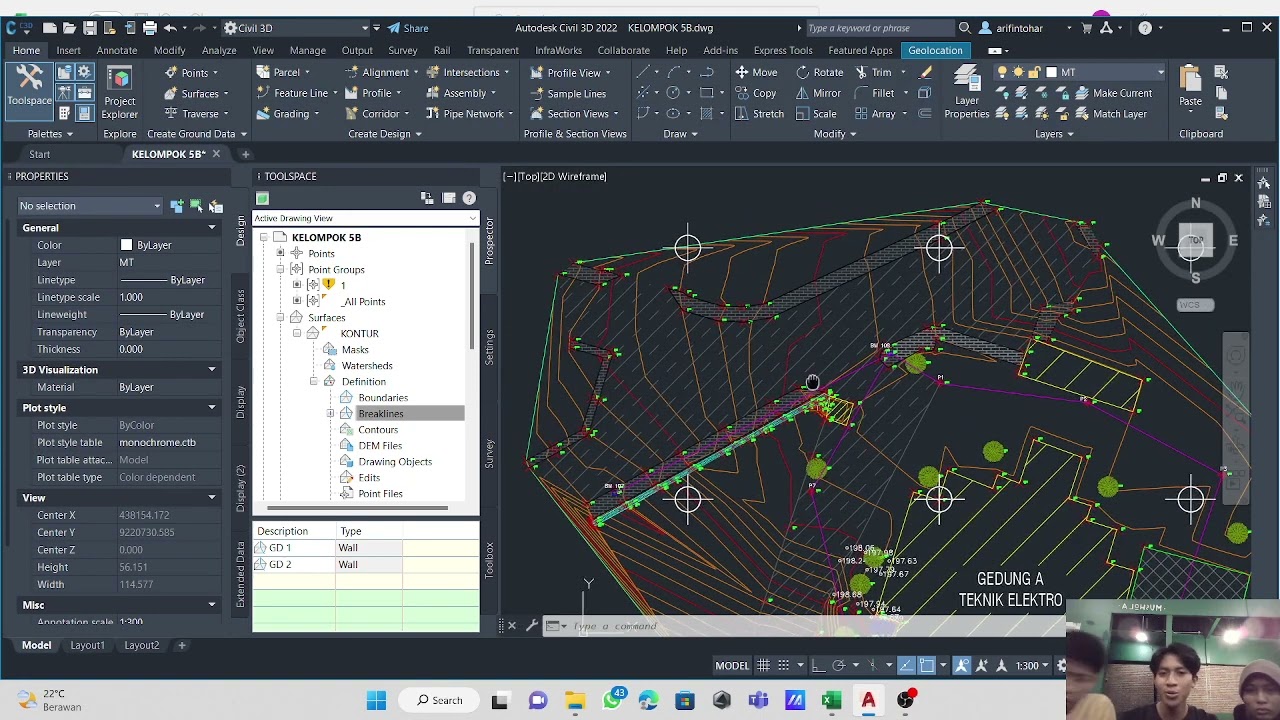Select the Trim tool
1280x720 pixels.
(872, 72)
